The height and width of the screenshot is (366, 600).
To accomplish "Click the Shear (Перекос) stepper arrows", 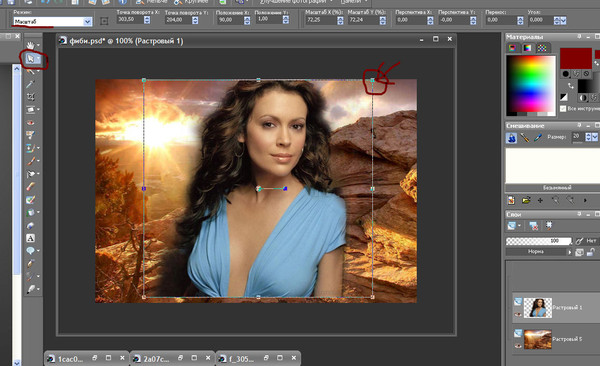I will (520, 20).
